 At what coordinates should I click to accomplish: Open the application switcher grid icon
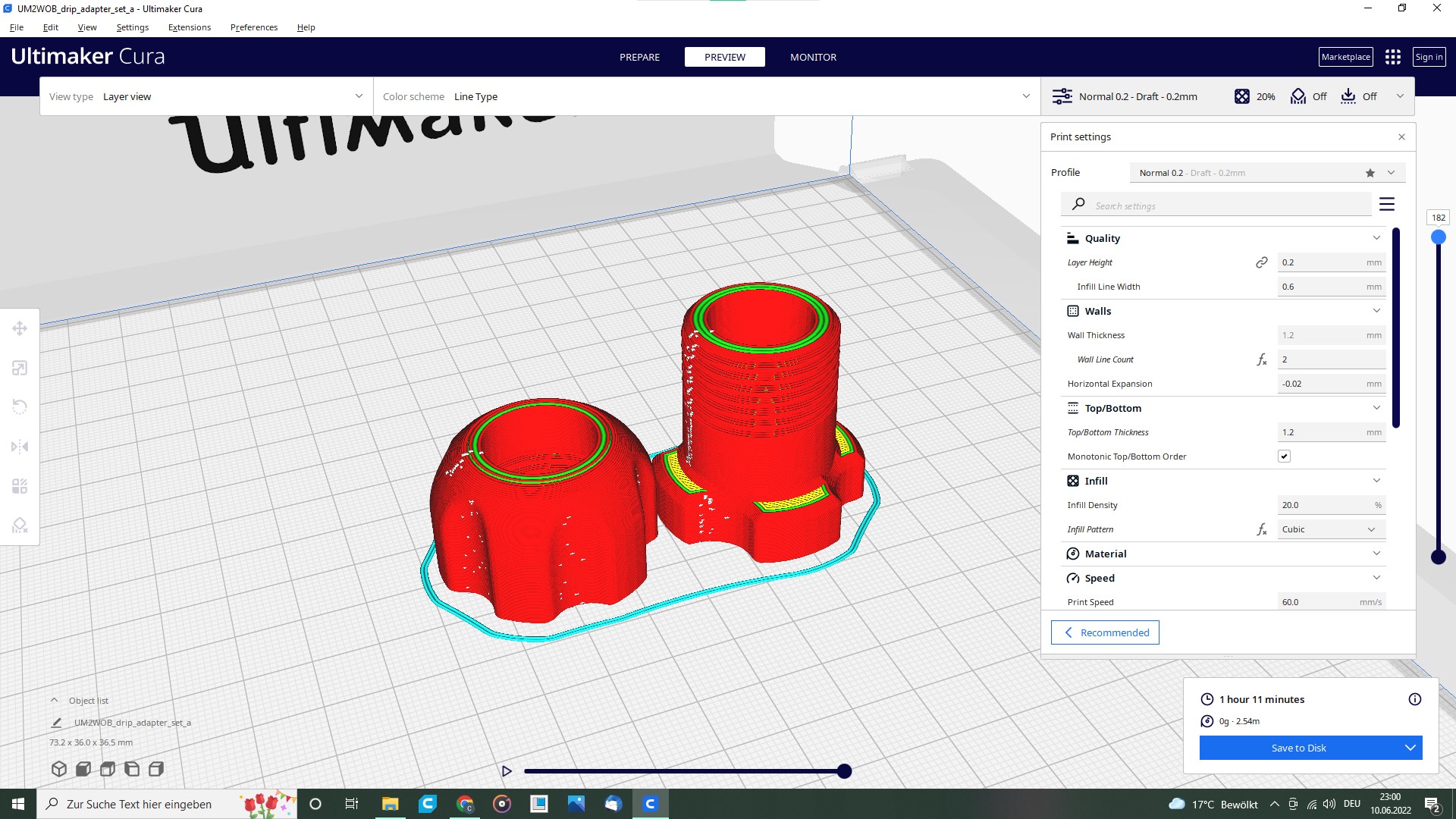pos(1393,57)
